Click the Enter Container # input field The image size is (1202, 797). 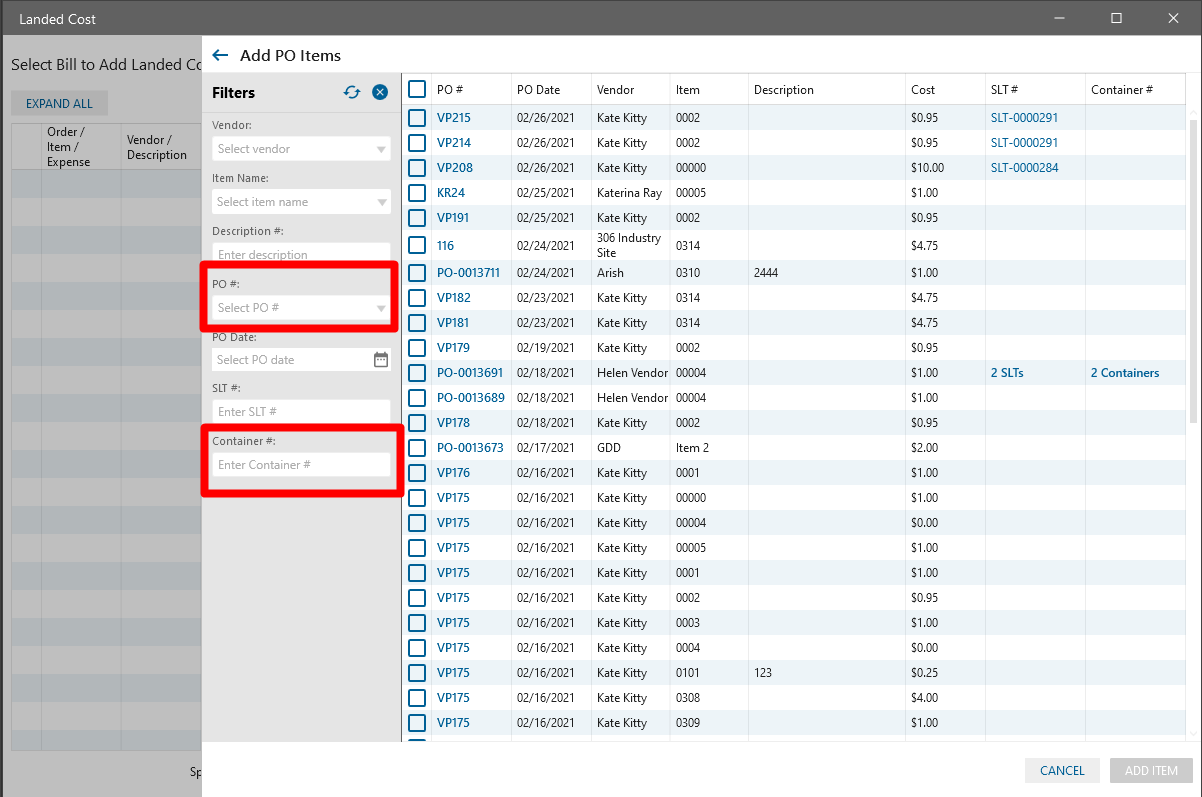(301, 465)
